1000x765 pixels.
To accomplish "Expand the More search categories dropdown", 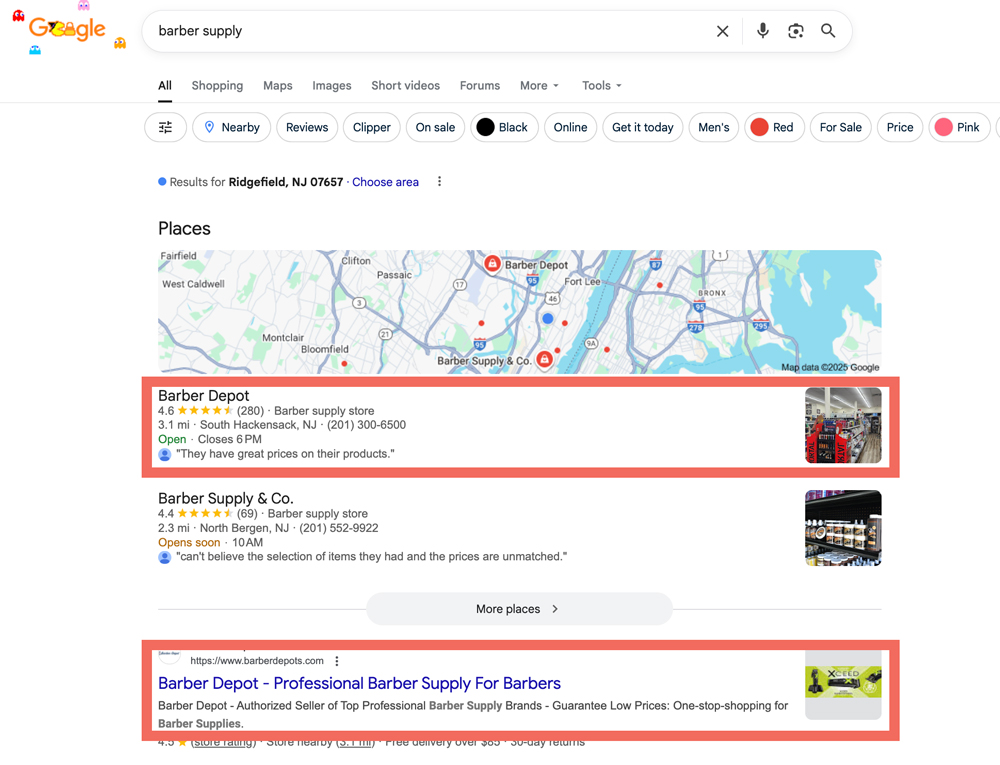I will (539, 86).
